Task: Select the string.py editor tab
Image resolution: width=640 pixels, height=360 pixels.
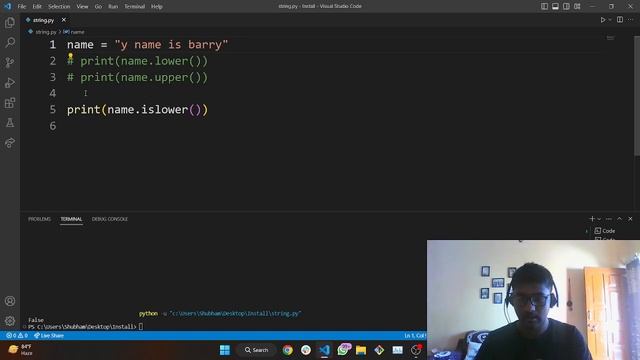Action: 43,20
